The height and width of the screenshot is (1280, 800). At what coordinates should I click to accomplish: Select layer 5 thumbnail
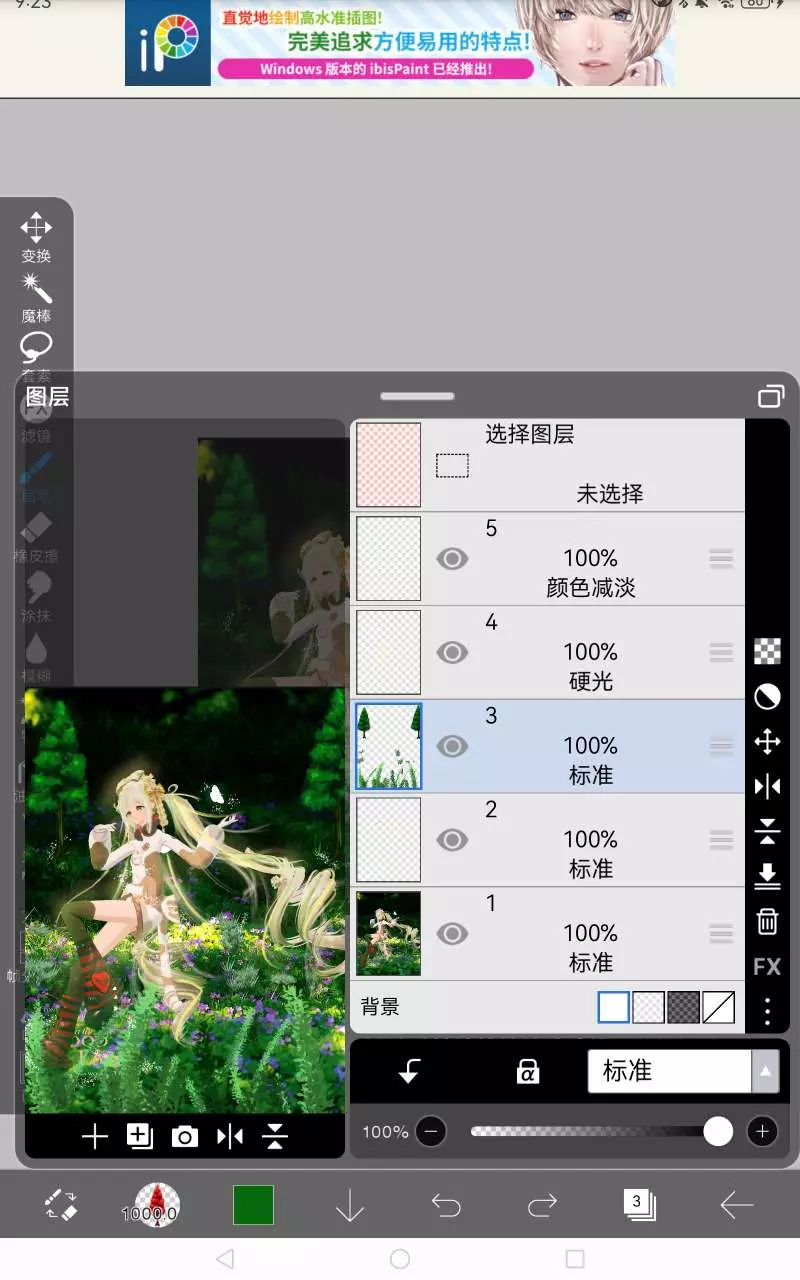(x=389, y=558)
